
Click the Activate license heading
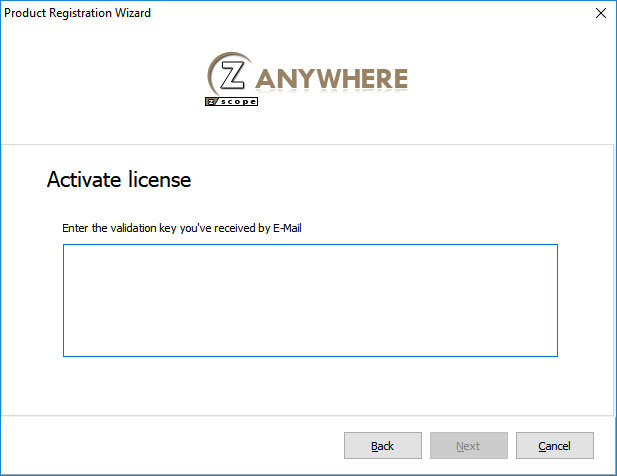tap(119, 179)
